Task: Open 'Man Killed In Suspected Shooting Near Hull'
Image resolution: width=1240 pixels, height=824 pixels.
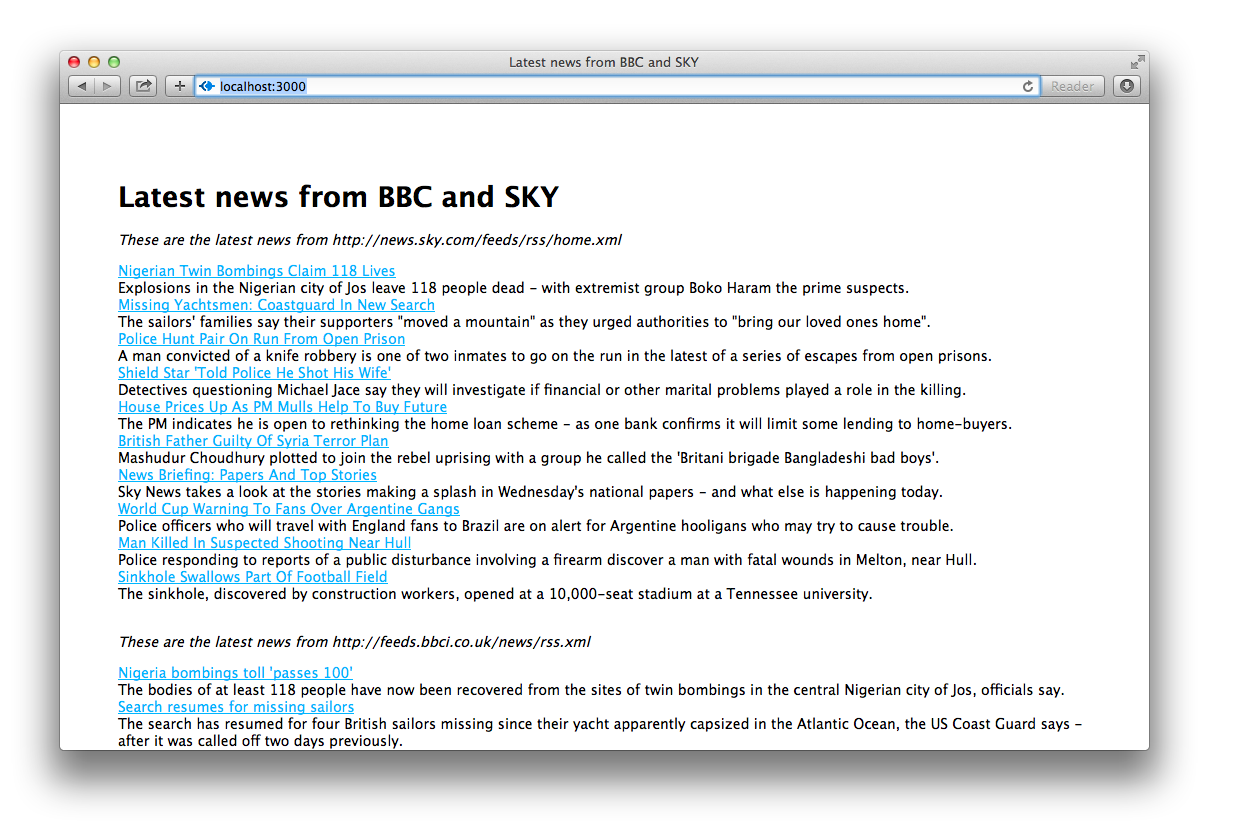Action: 265,543
